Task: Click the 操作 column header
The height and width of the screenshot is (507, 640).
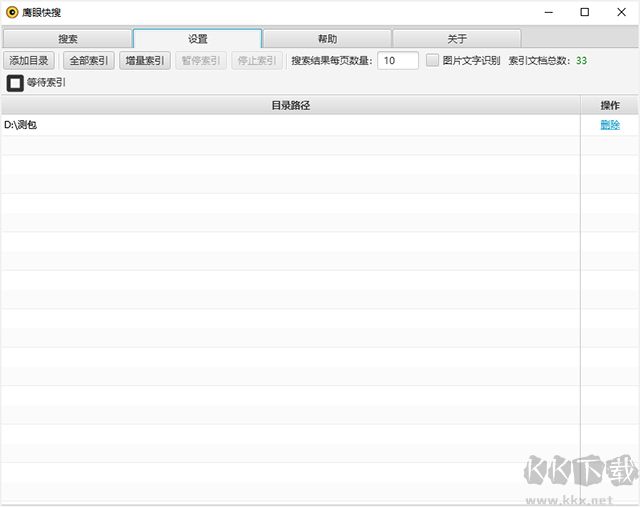Action: point(609,105)
